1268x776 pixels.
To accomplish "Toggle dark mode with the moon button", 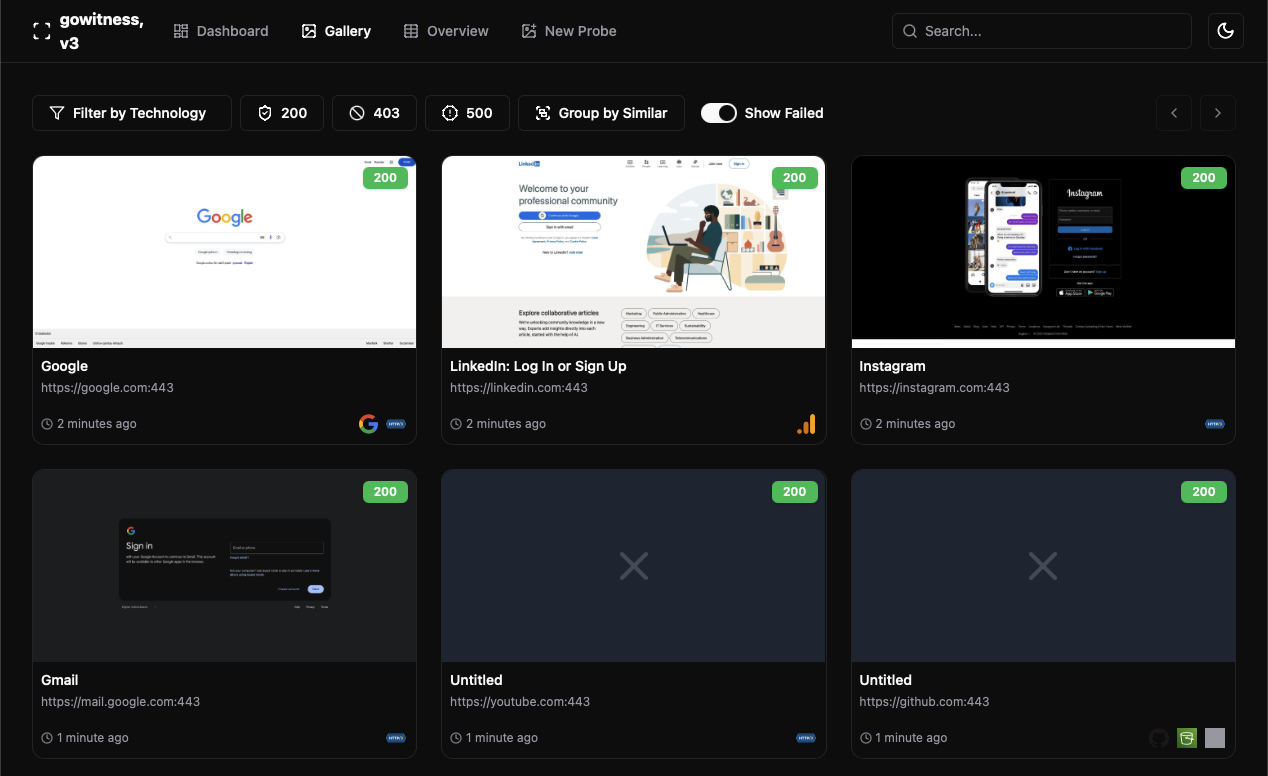I will [x=1225, y=31].
